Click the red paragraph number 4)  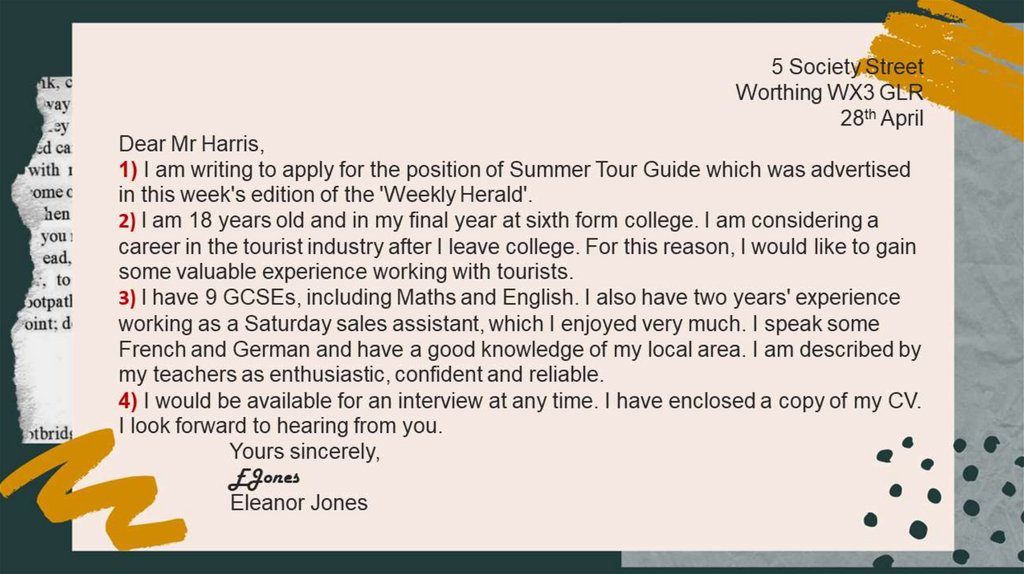pyautogui.click(x=128, y=401)
